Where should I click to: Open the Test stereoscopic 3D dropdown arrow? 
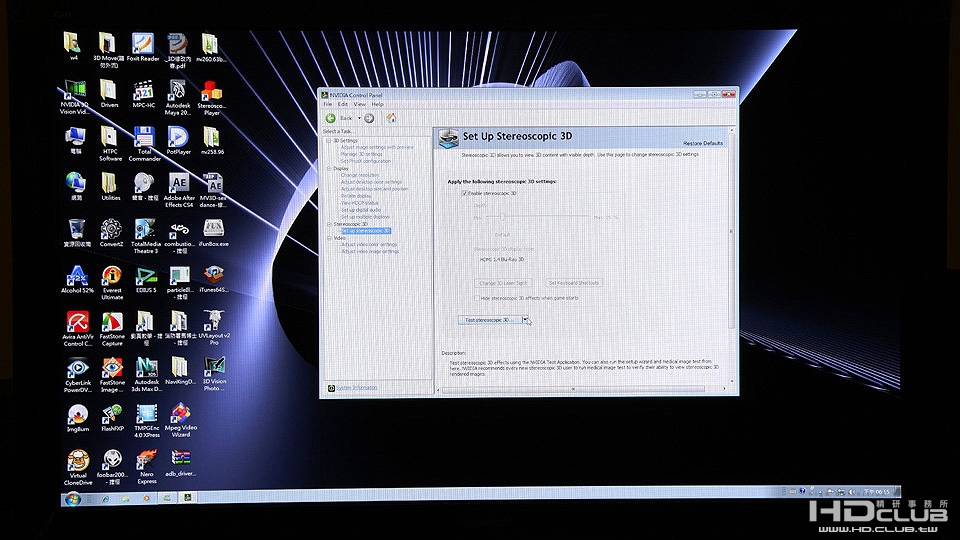click(525, 320)
